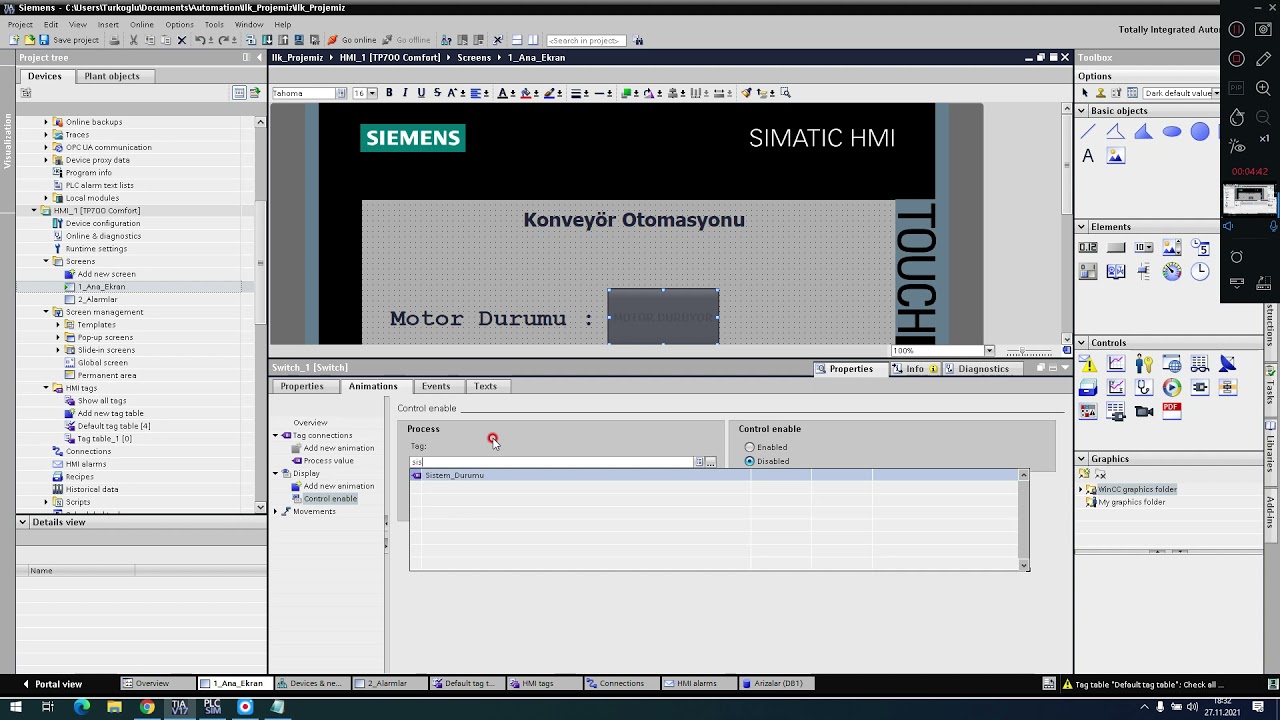Select the Polygon basic object tool
Image resolution: width=1280 pixels, height=720 pixels.
pos(1144,131)
